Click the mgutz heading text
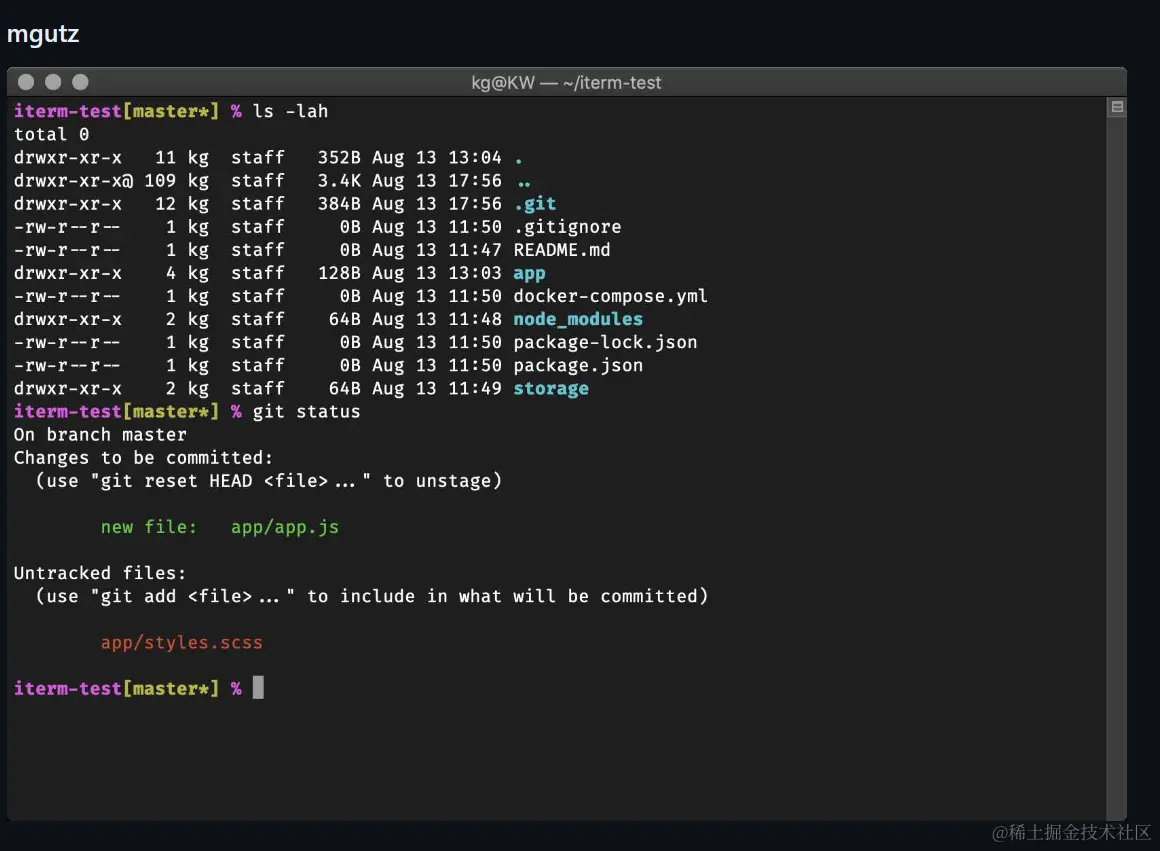Screen dimensions: 1160x851 [x=43, y=35]
